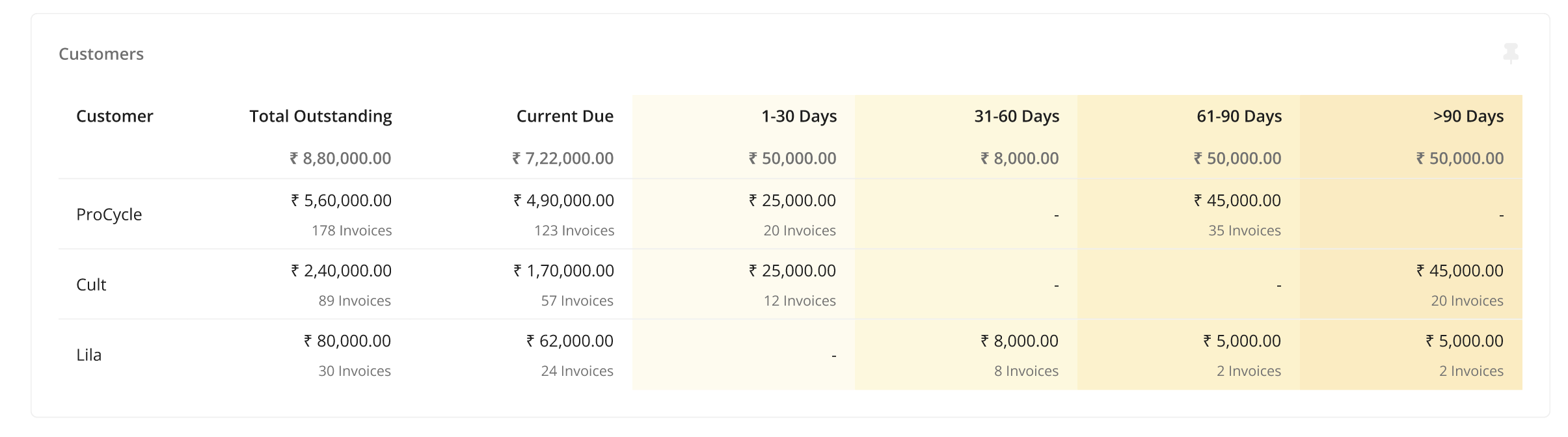Open Cult's 89 Invoices total
This screenshot has height=437, width=1568.
(355, 301)
